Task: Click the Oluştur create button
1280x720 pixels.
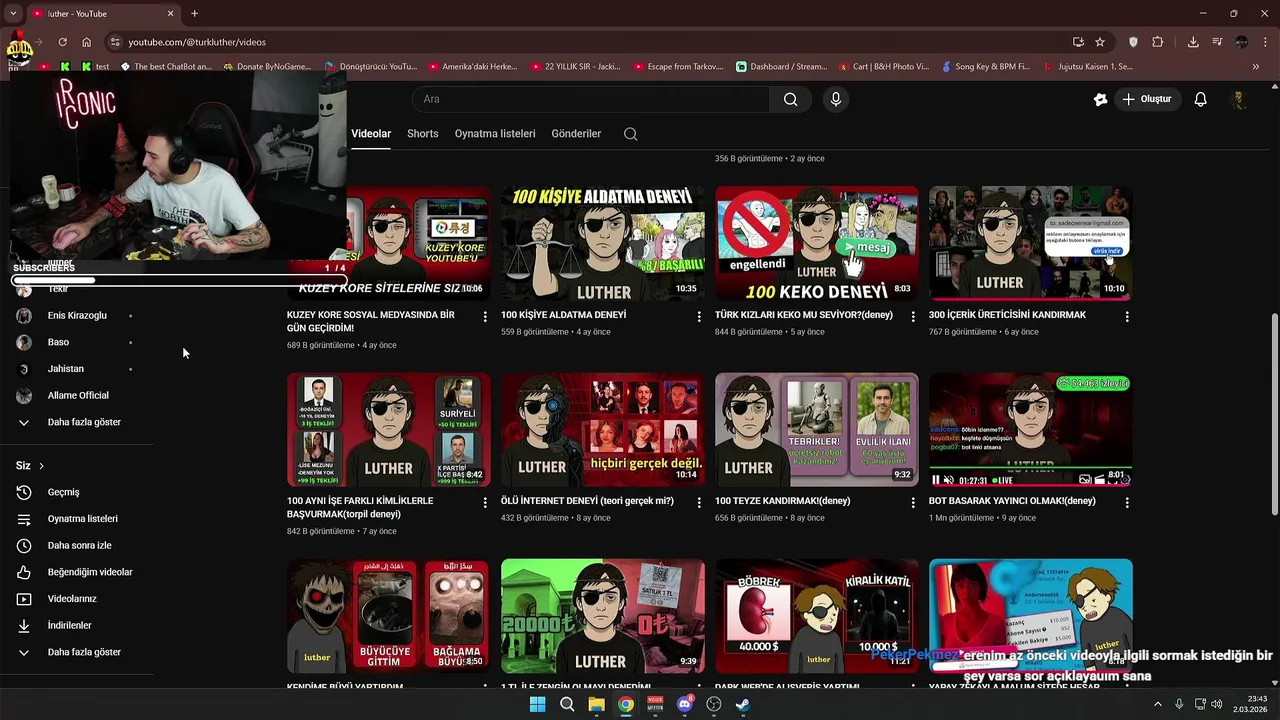Action: click(1146, 99)
